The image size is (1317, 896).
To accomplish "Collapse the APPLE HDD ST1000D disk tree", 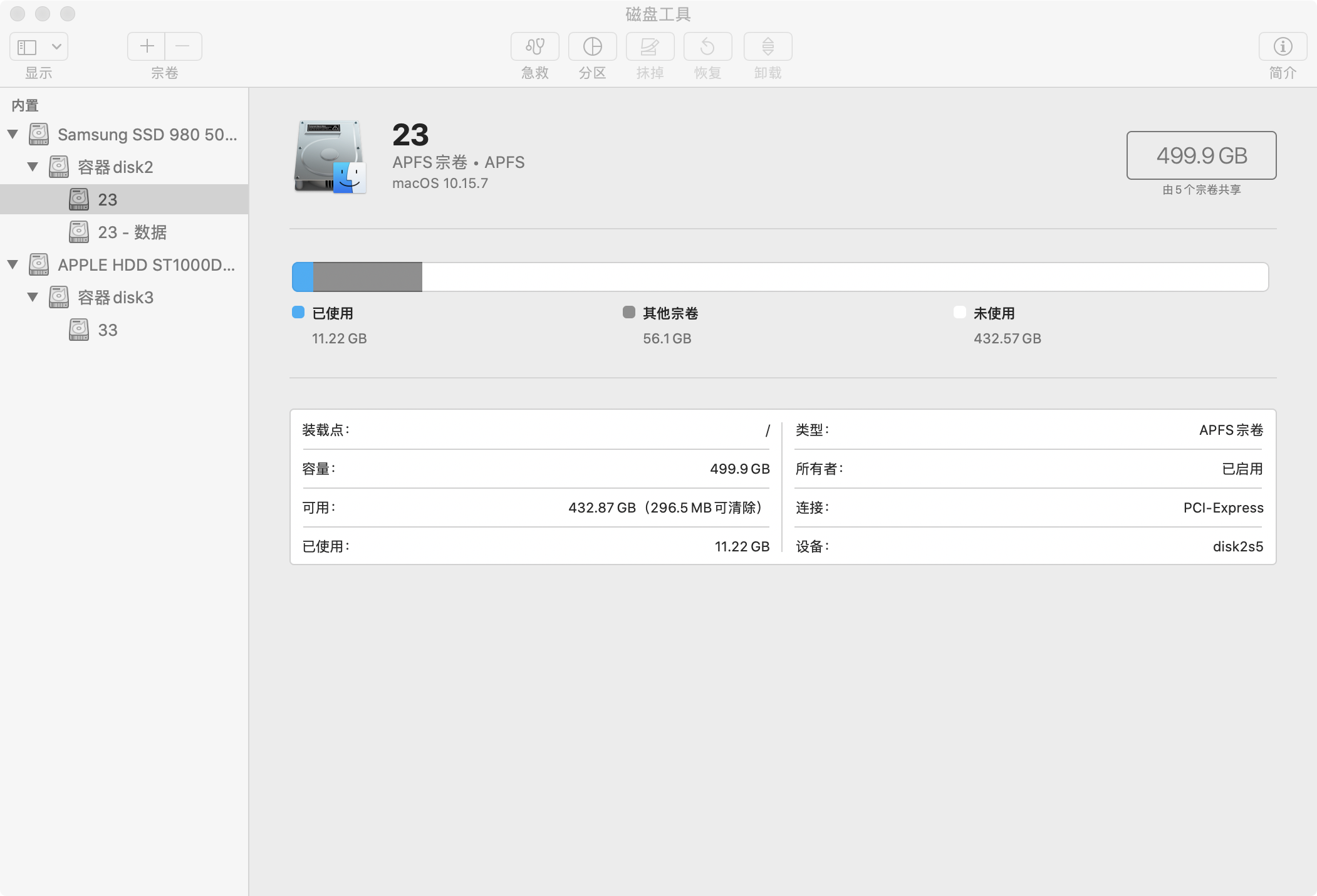I will (x=13, y=264).
